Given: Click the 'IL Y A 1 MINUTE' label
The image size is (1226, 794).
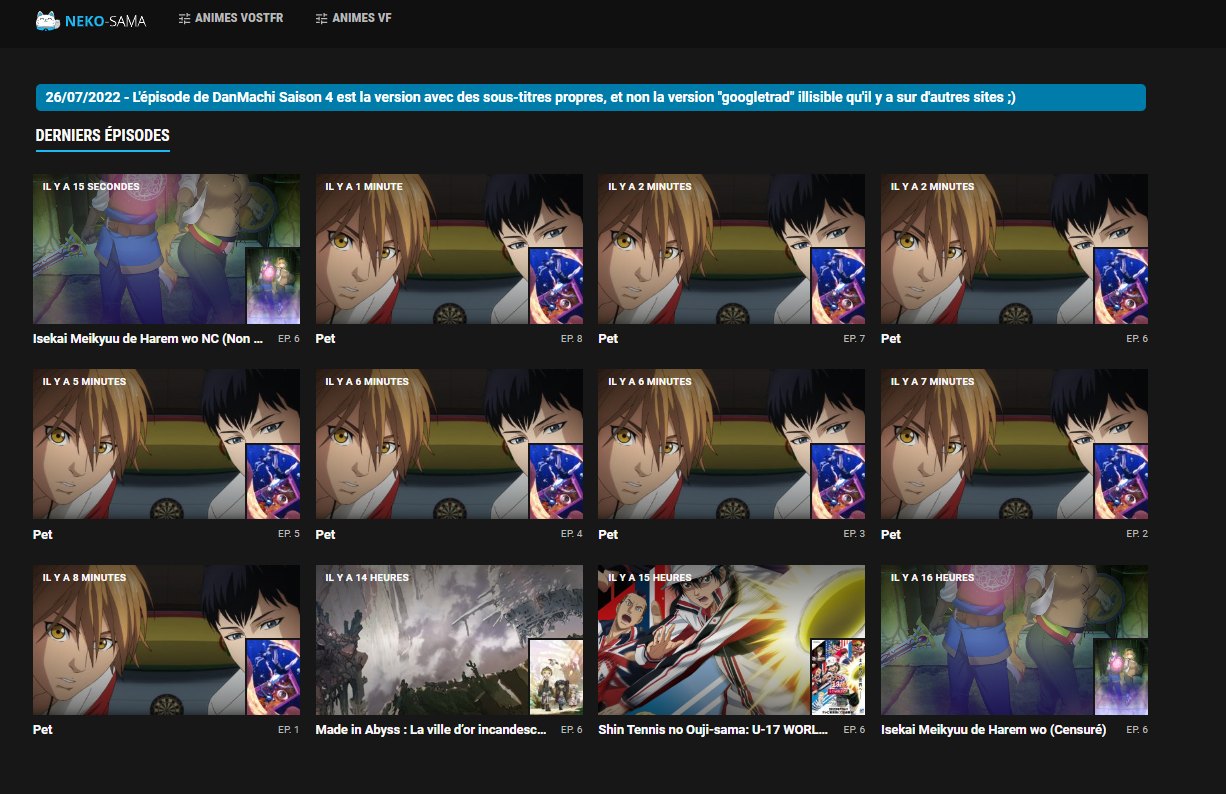Looking at the screenshot, I should pyautogui.click(x=364, y=187).
